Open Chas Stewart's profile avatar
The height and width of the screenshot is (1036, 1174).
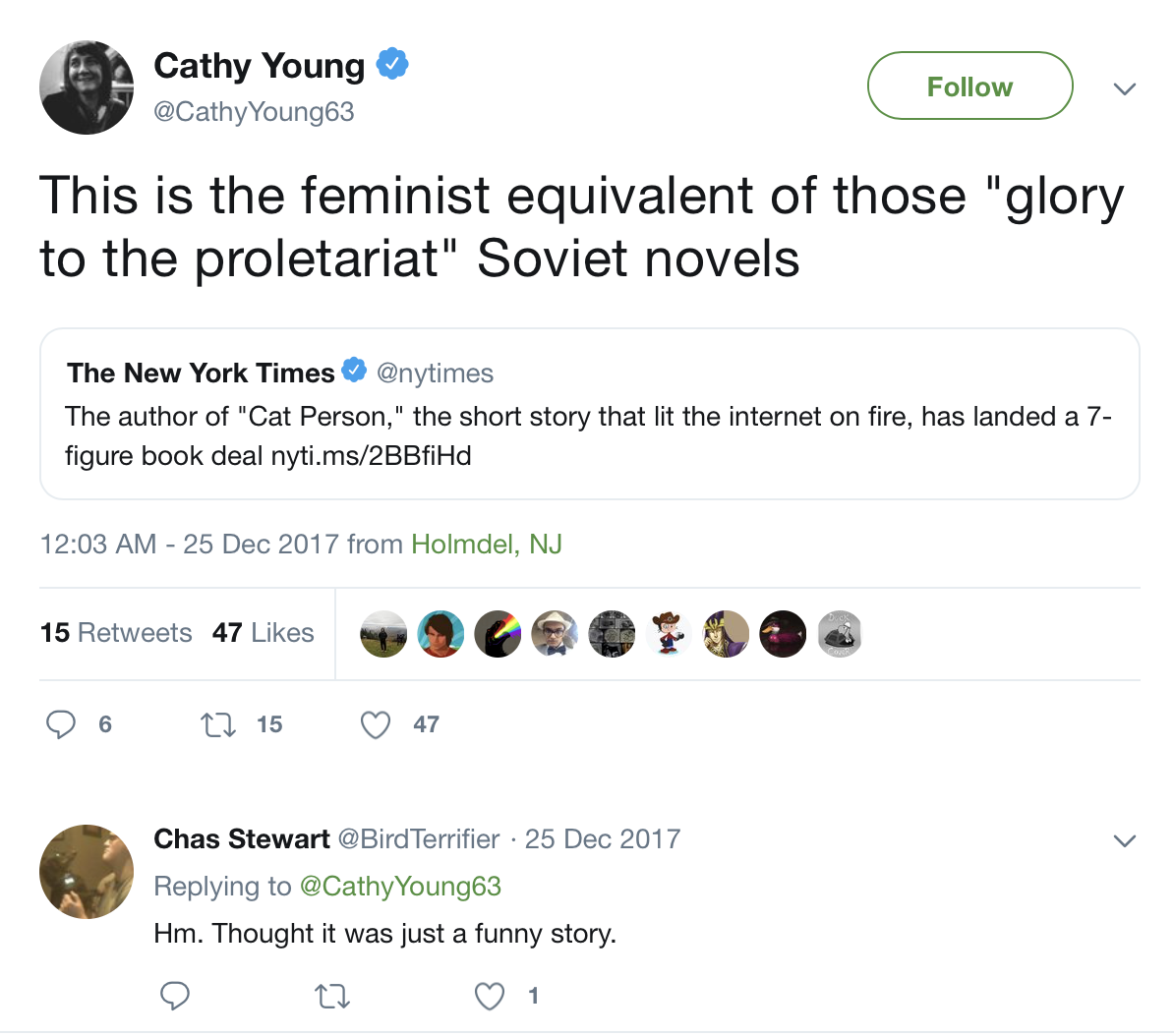pos(87,872)
